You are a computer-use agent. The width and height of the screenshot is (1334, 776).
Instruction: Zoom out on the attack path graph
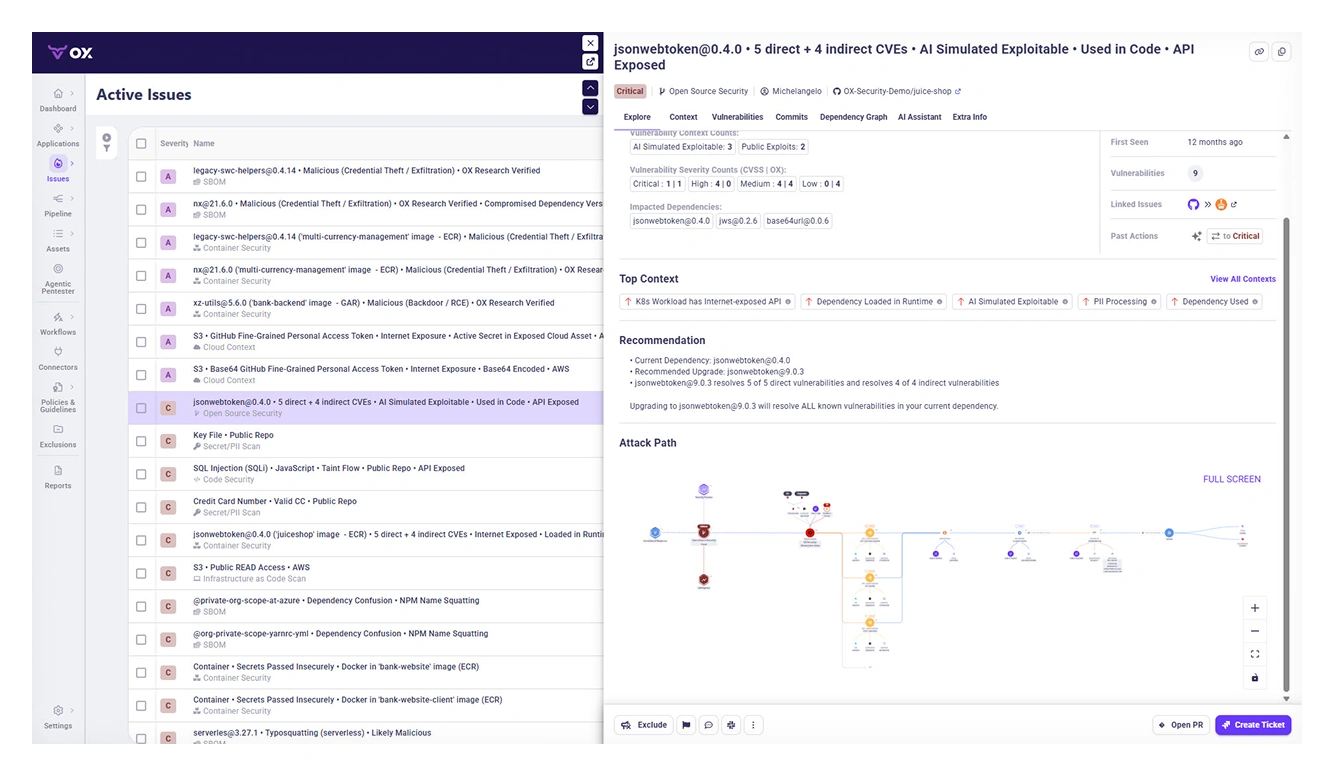pos(1255,631)
